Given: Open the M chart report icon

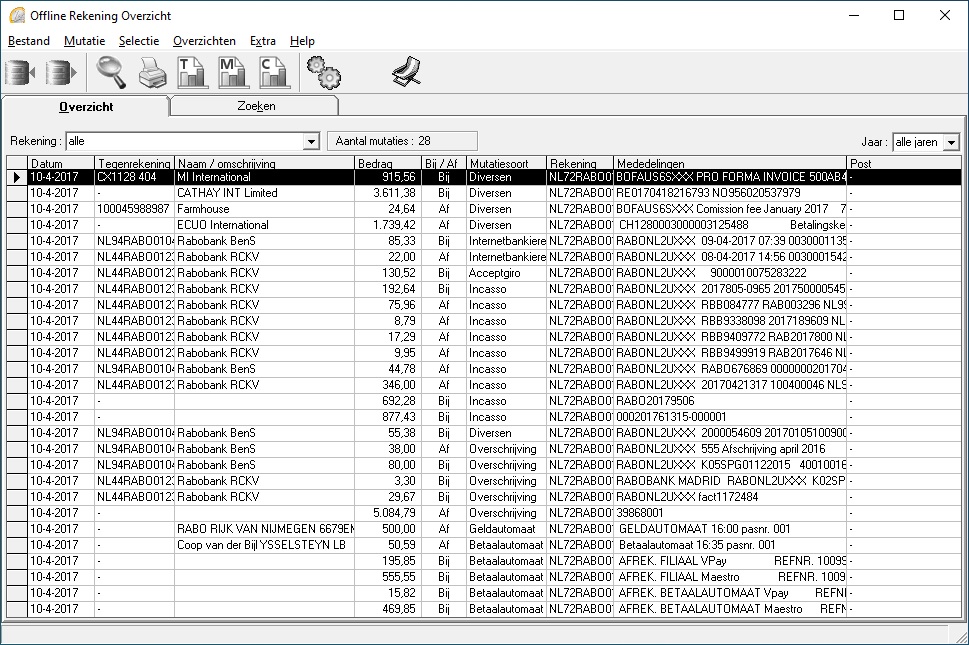Looking at the screenshot, I should [232, 72].
